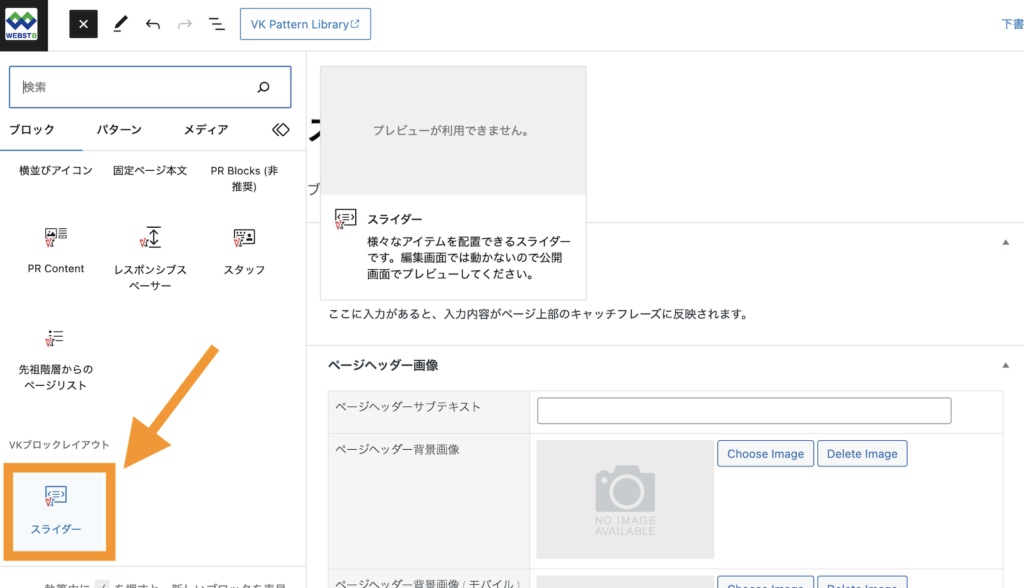Viewport: 1024px width, 588px height.
Task: Click the search magnifier icon
Action: point(264,87)
